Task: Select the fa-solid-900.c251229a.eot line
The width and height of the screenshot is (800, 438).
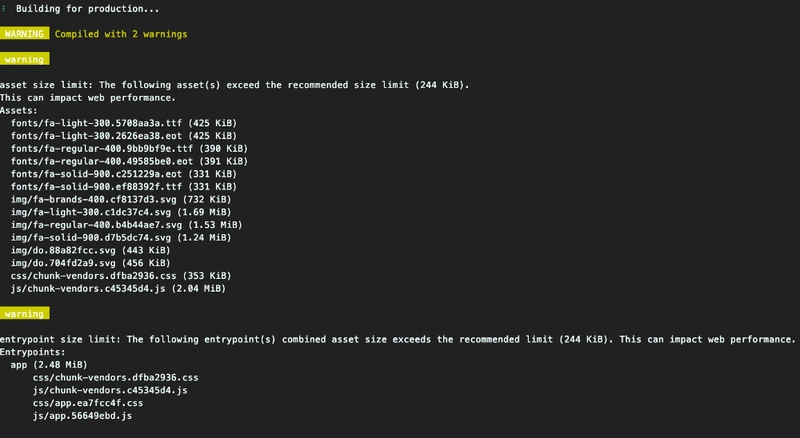Action: pyautogui.click(x=124, y=174)
